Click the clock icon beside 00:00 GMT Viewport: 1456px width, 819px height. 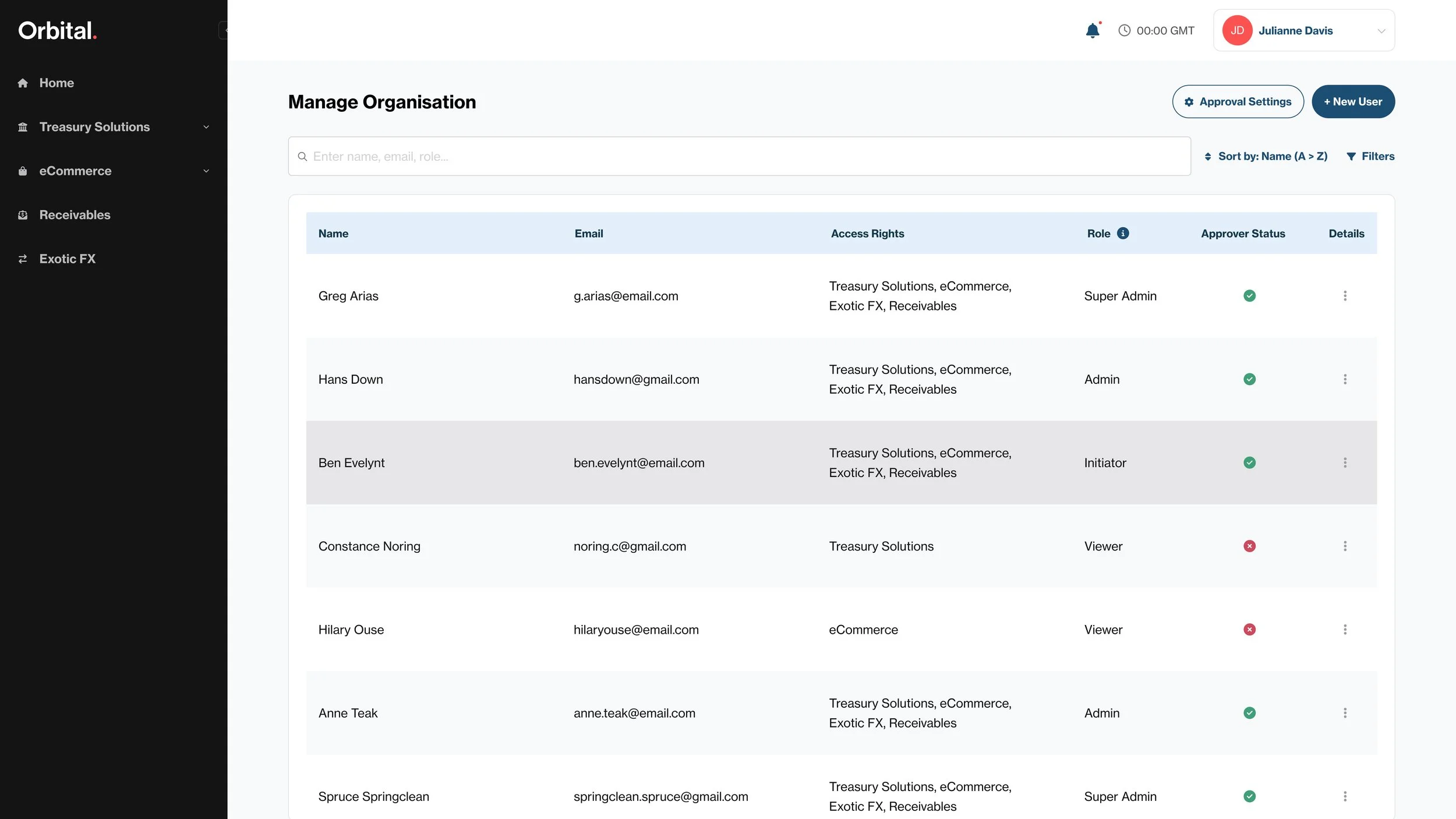coord(1124,30)
